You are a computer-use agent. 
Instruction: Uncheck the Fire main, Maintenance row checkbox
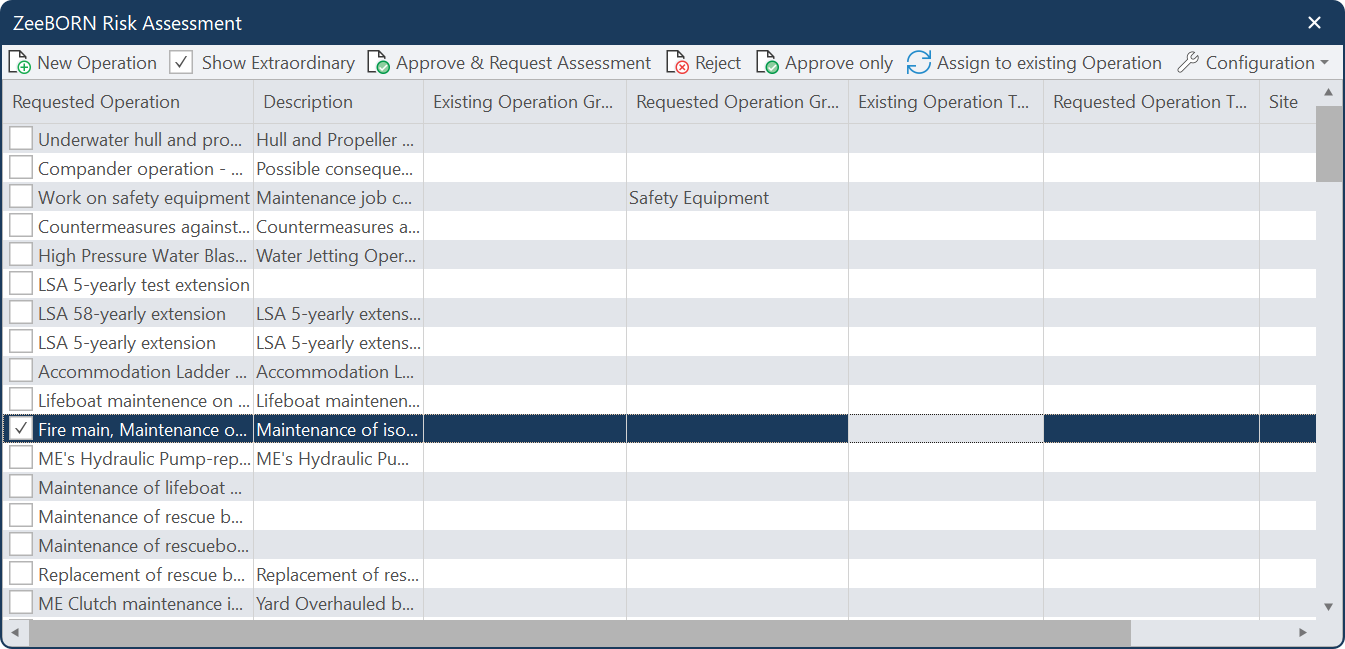[21, 429]
